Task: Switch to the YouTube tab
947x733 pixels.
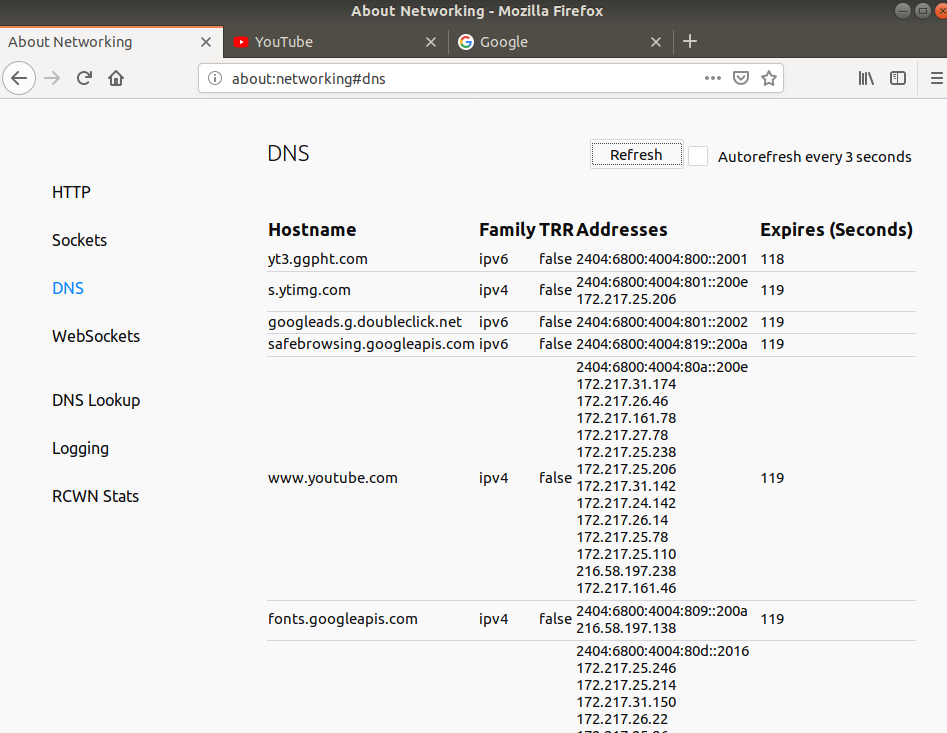Action: point(336,42)
